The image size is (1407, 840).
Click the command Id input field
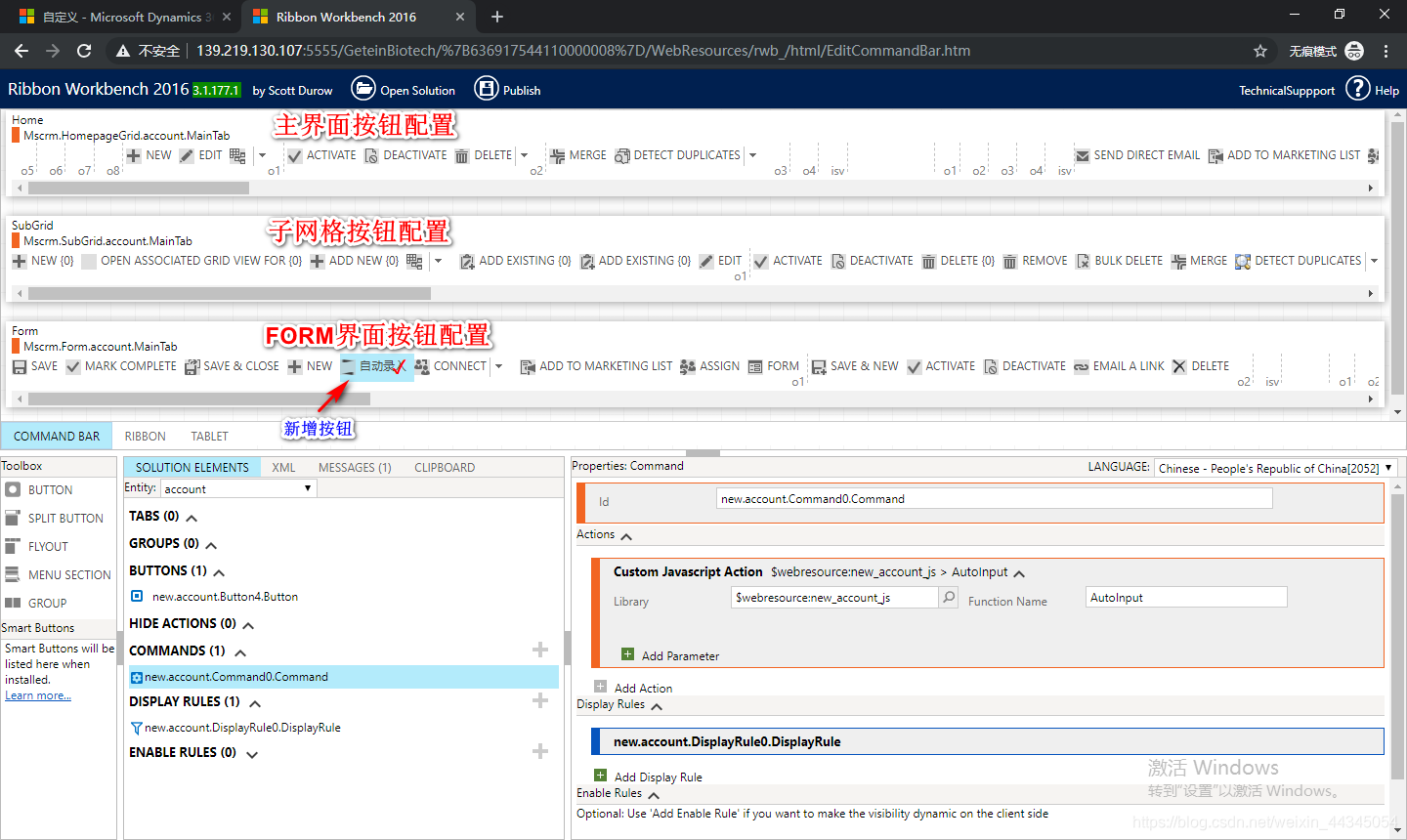click(x=995, y=499)
